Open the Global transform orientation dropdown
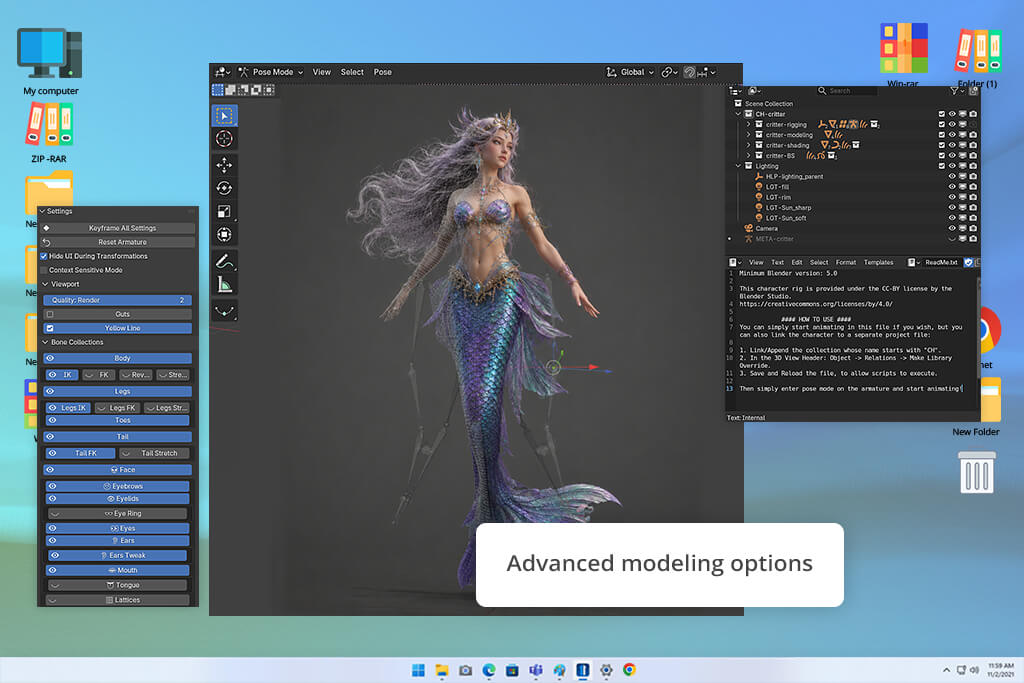1024x683 pixels. click(x=630, y=72)
